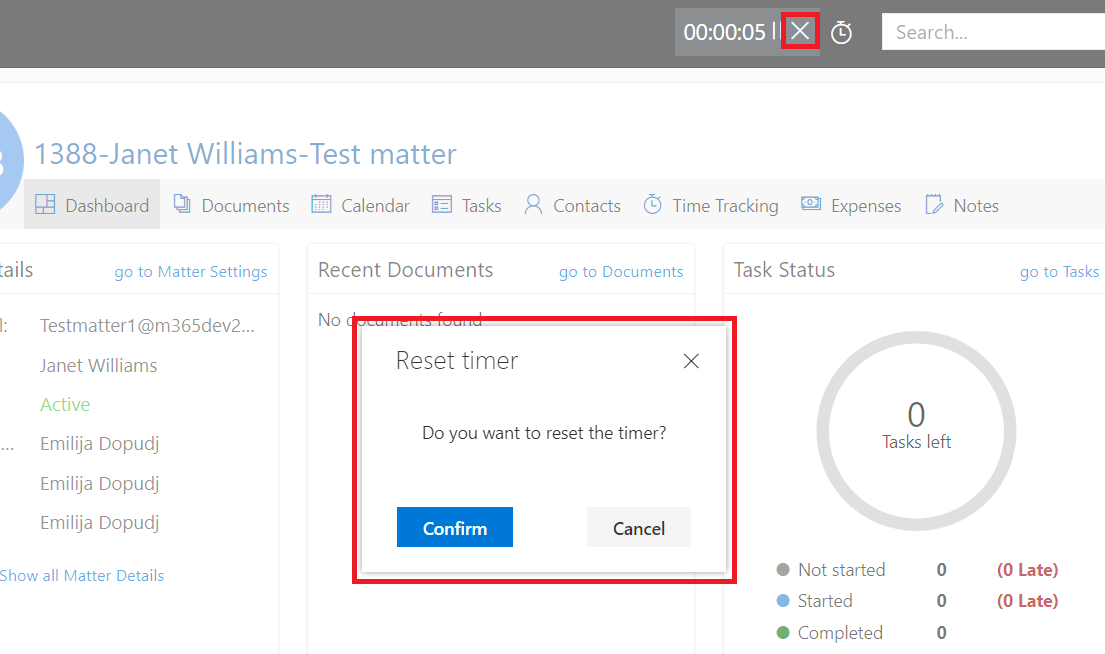Select the Contacts tab

click(572, 205)
